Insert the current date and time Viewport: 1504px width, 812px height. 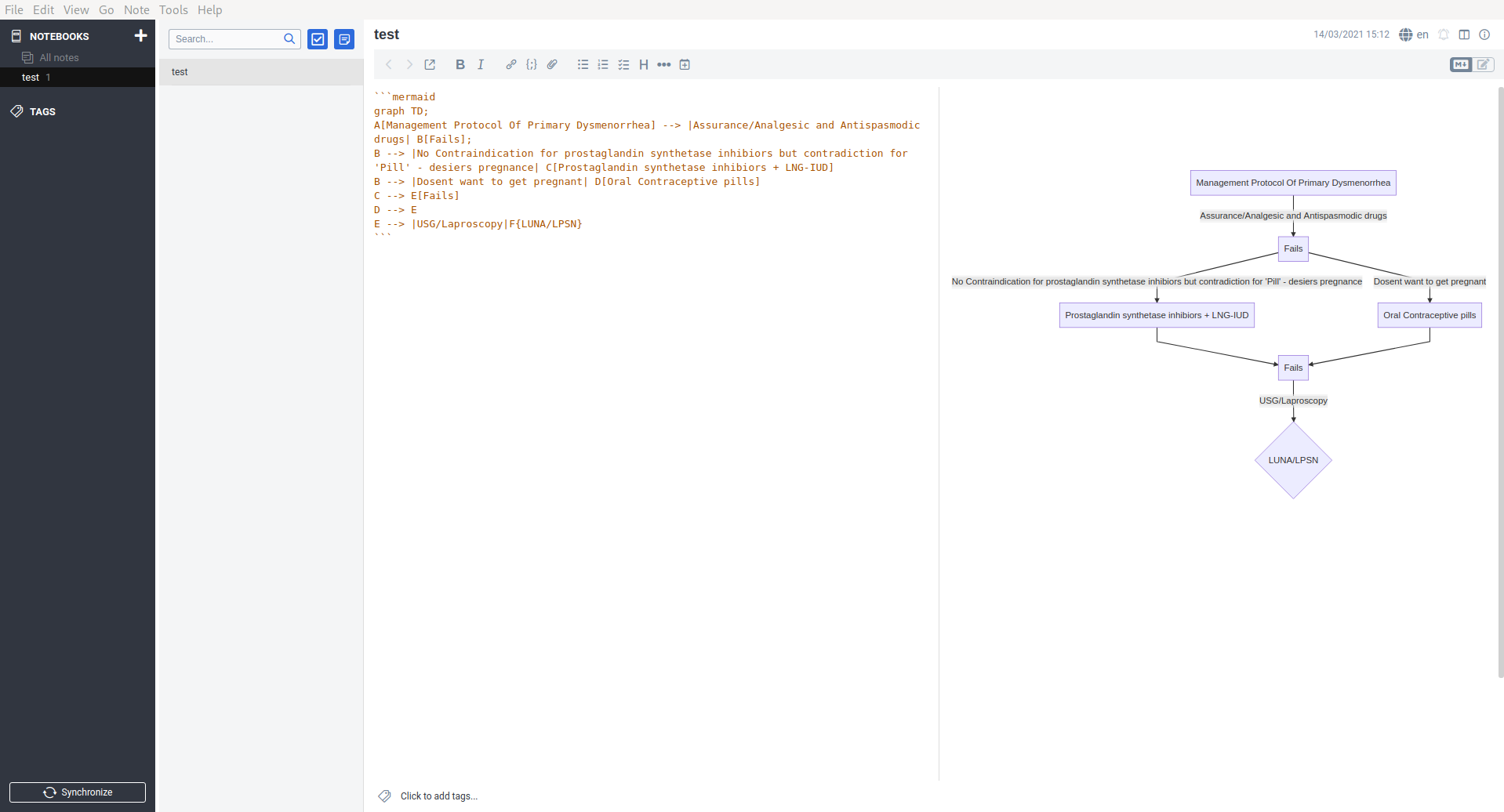coord(685,64)
